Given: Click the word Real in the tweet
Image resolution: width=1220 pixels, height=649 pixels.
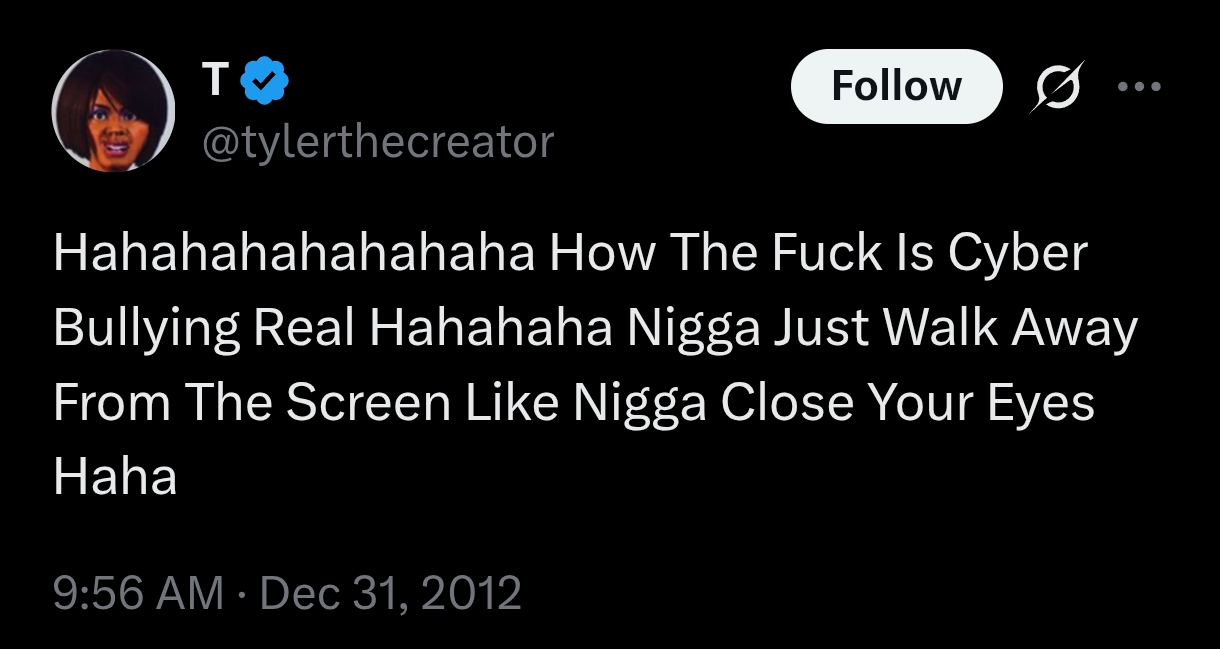Looking at the screenshot, I should (304, 328).
